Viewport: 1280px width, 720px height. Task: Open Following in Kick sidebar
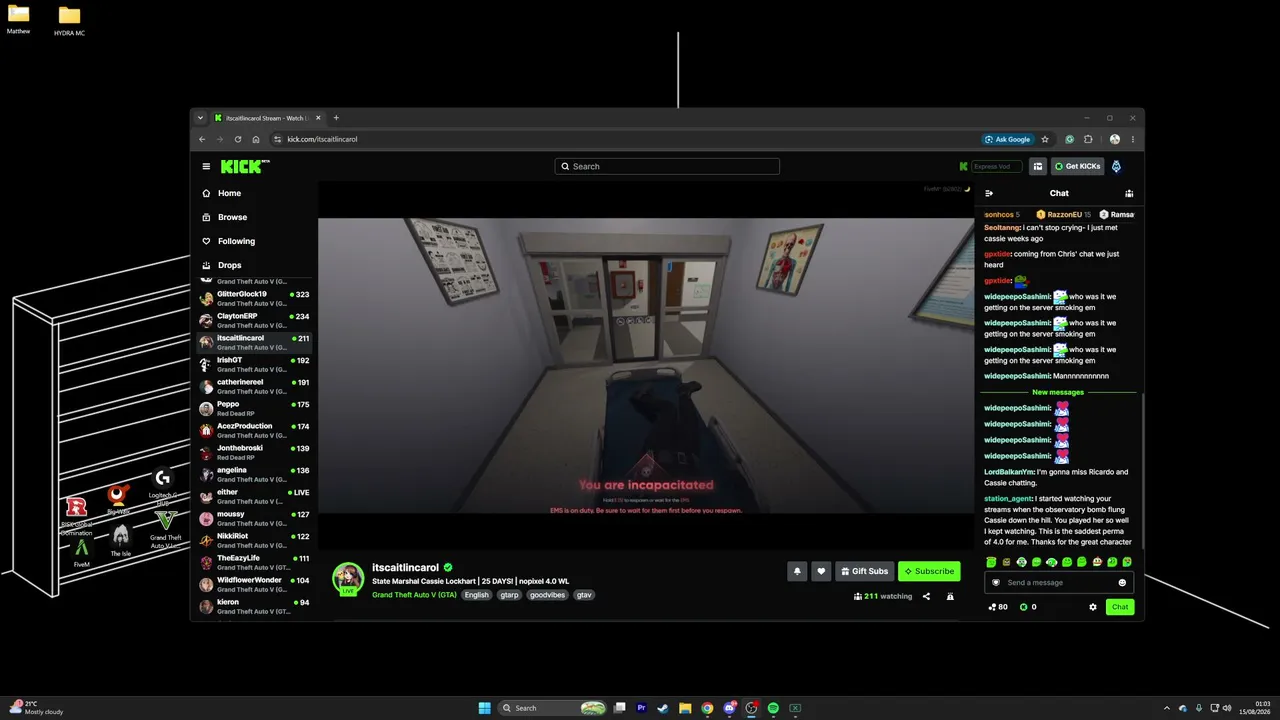click(236, 241)
